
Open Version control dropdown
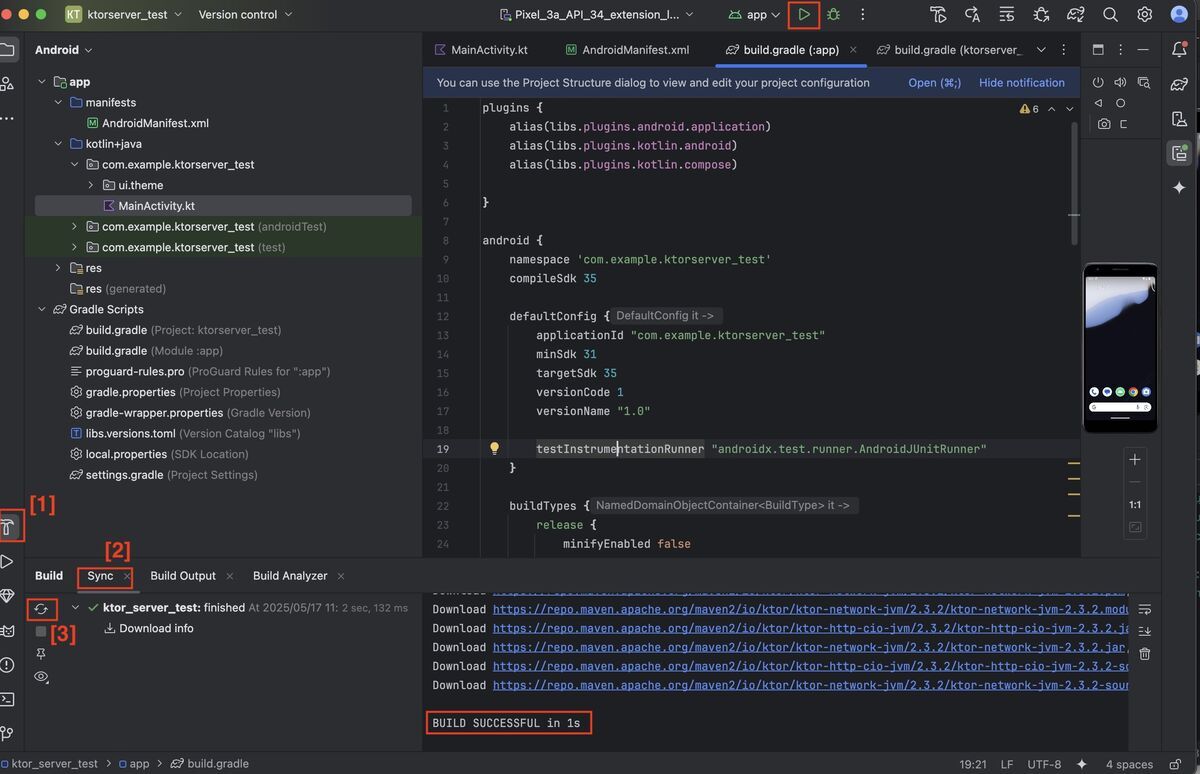click(x=246, y=15)
